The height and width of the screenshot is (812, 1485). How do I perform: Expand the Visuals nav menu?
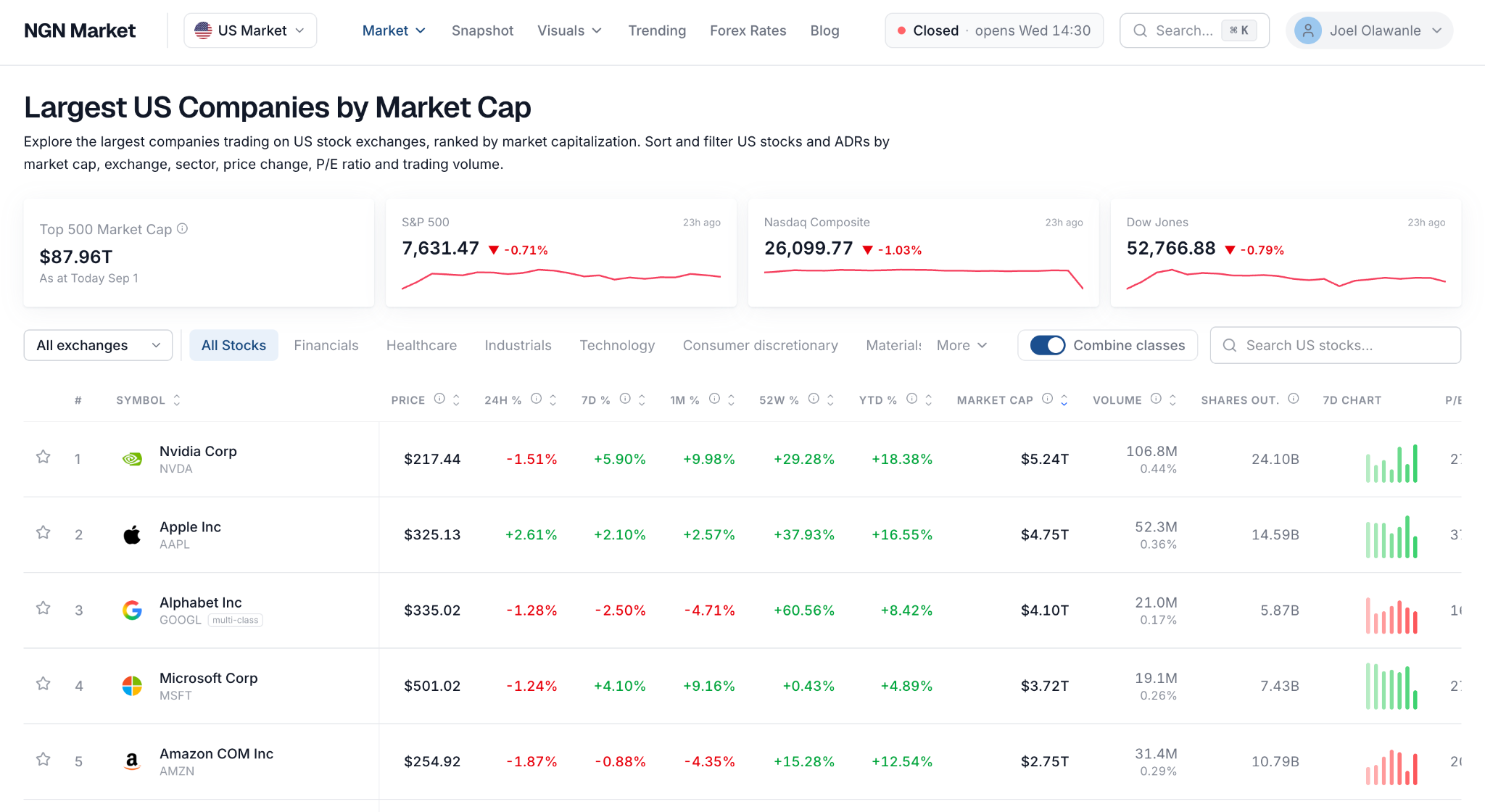tap(569, 30)
